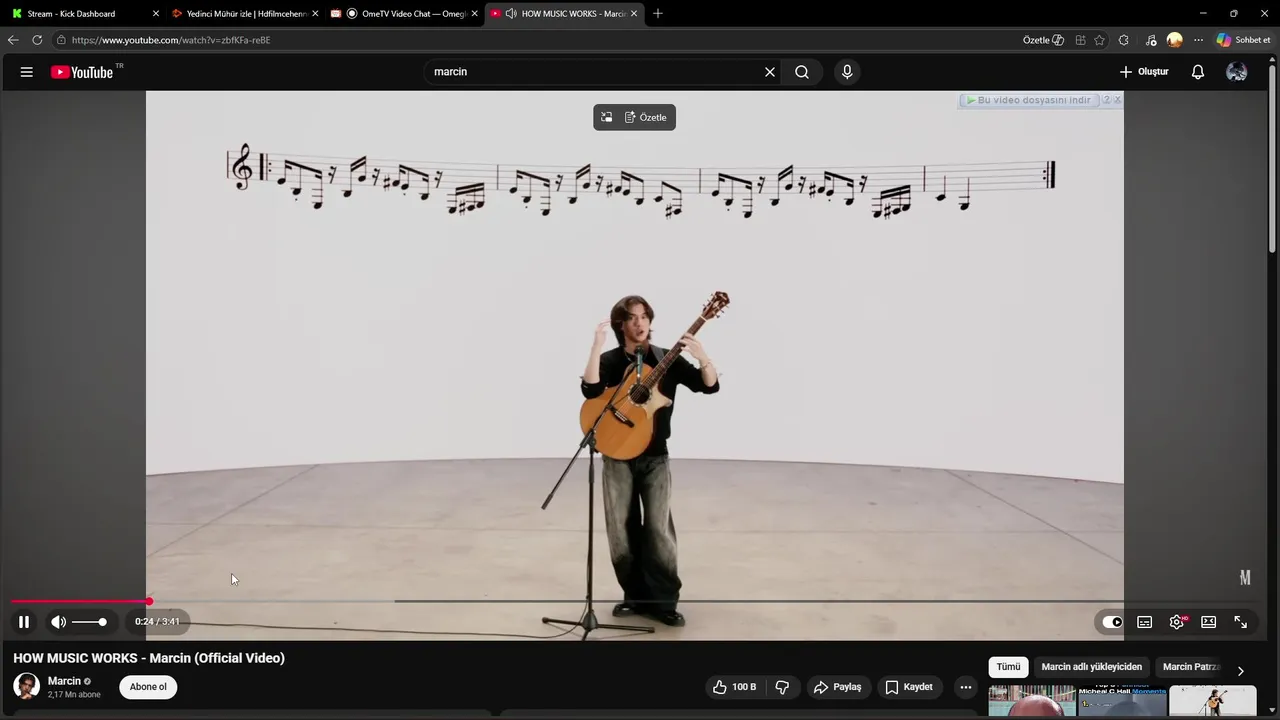This screenshot has width=1280, height=720.
Task: Dislike the video
Action: tap(782, 687)
